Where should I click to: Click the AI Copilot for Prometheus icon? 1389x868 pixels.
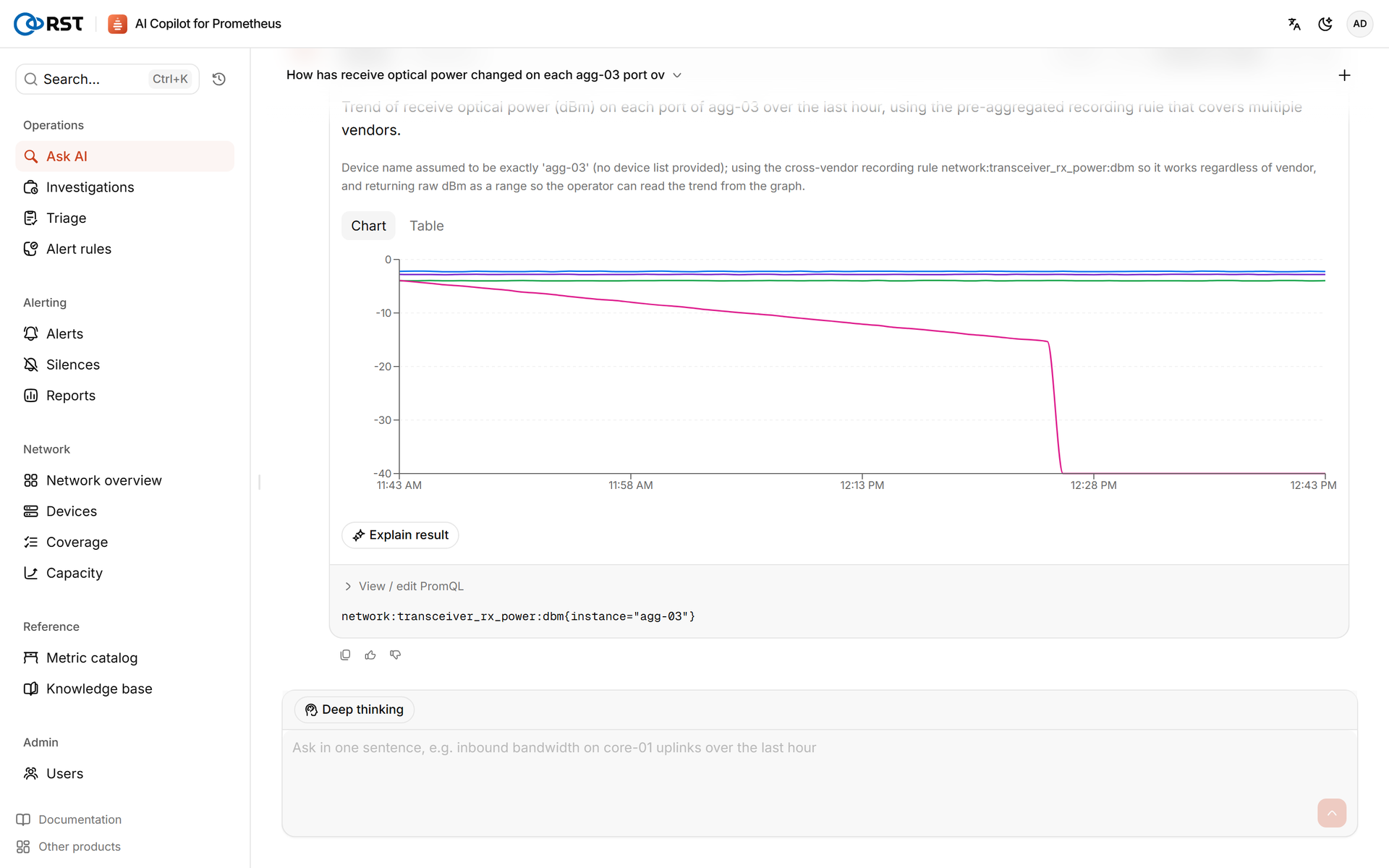(x=117, y=24)
